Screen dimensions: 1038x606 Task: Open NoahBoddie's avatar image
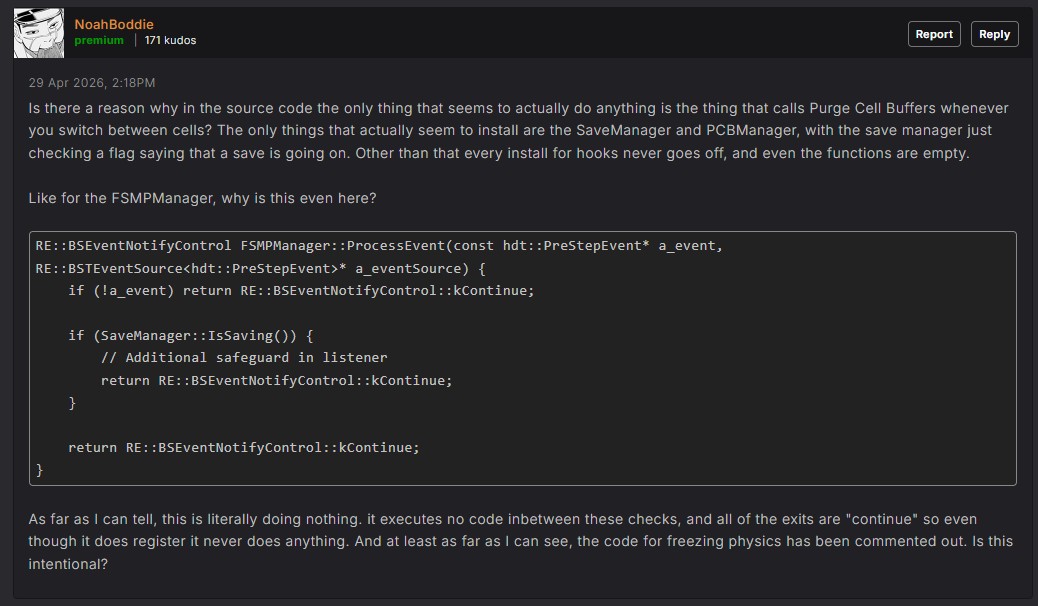click(39, 33)
